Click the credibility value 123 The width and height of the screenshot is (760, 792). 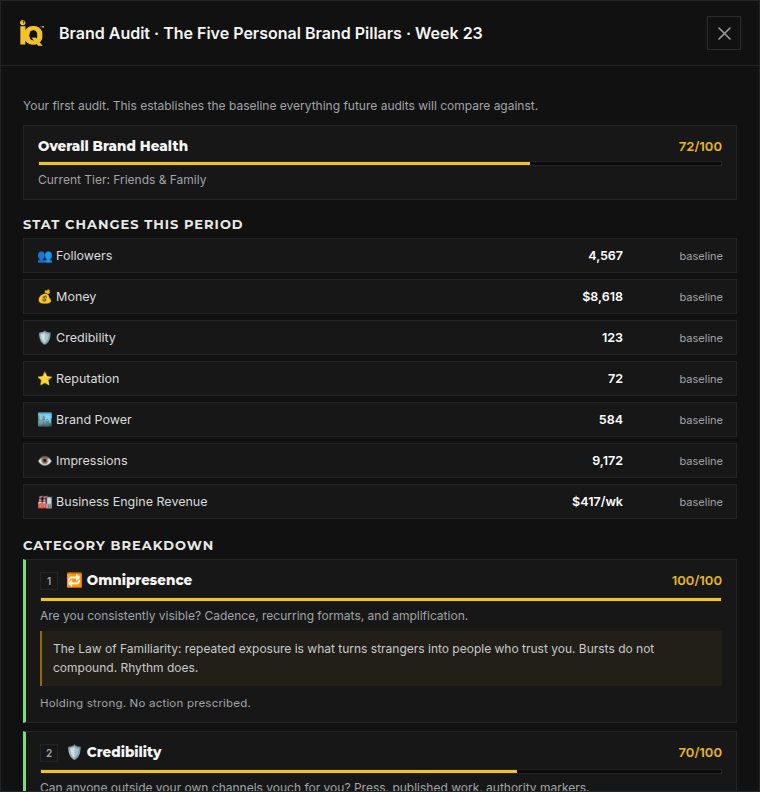coord(612,337)
